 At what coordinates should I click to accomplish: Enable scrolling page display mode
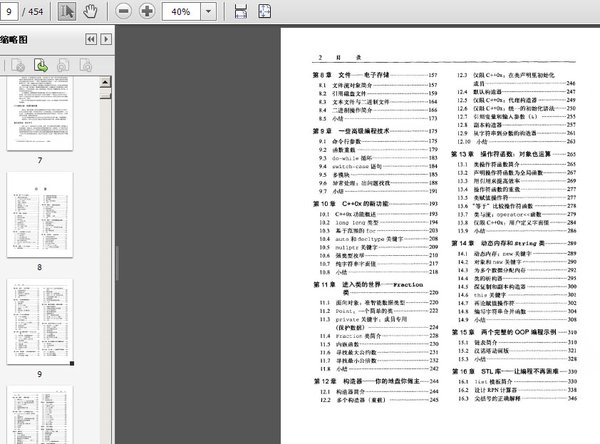[x=241, y=11]
